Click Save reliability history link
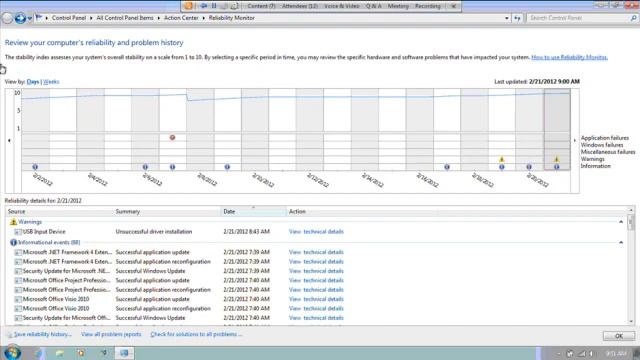This screenshot has height=360, width=640. (x=42, y=334)
